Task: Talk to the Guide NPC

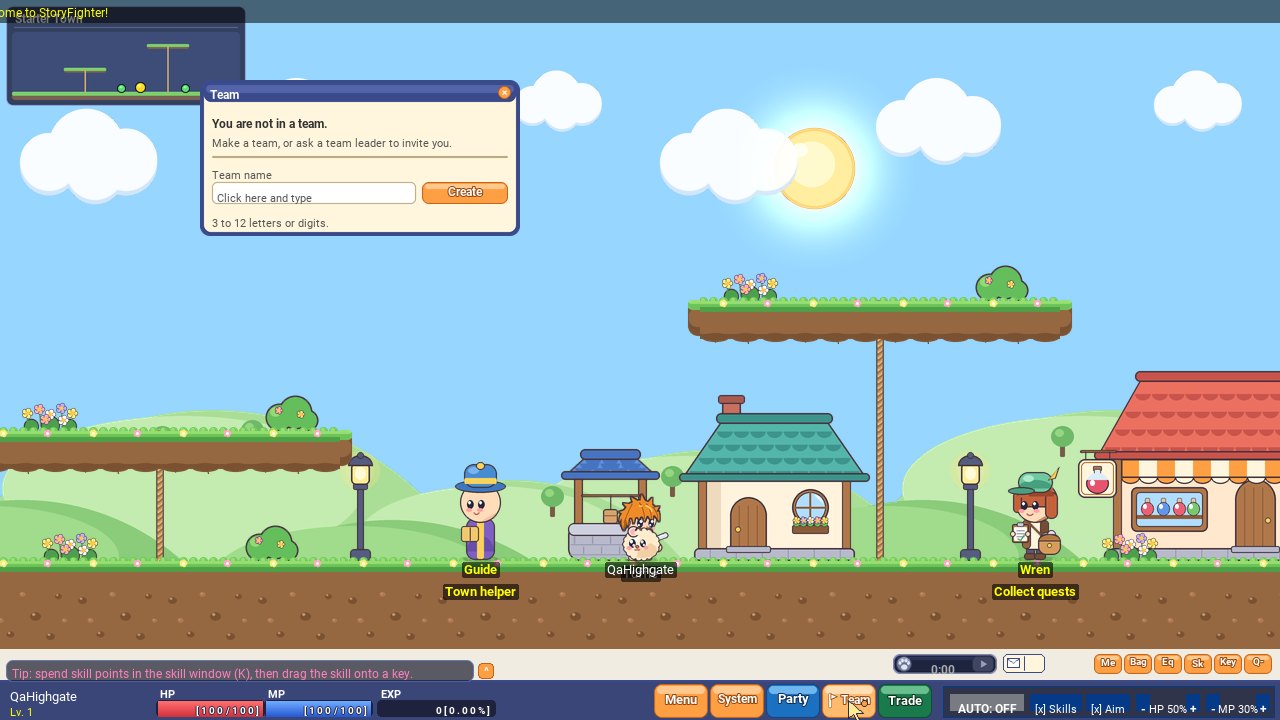Action: point(480,512)
